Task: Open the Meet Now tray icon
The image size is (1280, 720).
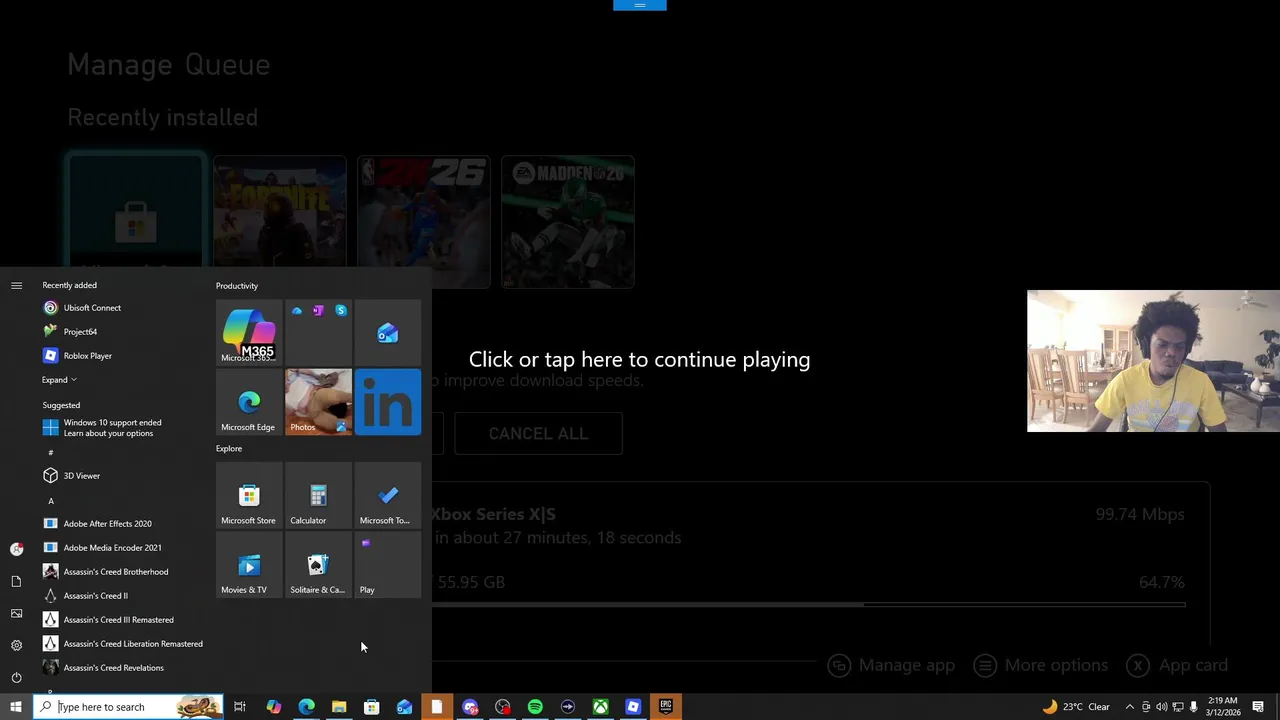Action: point(1146,707)
